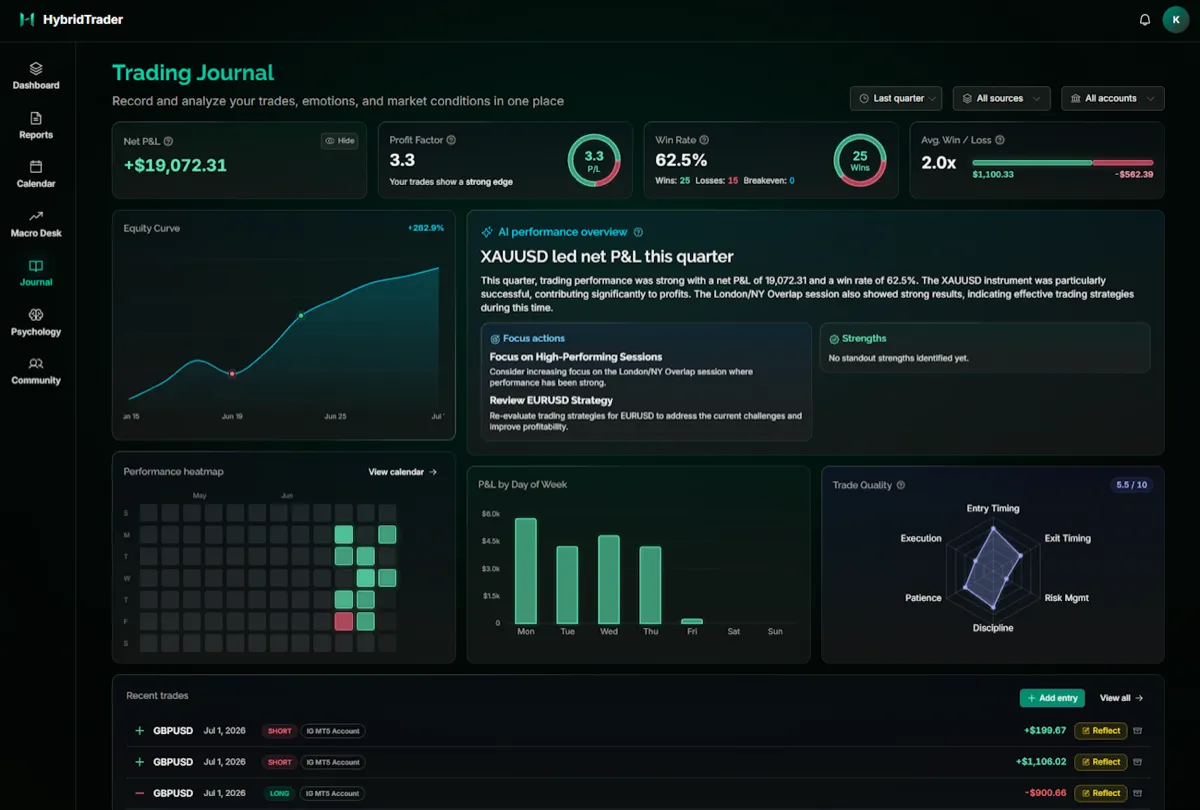Go to Dashboard in the sidebar
Screen dimensions: 1200x810
coord(36,76)
